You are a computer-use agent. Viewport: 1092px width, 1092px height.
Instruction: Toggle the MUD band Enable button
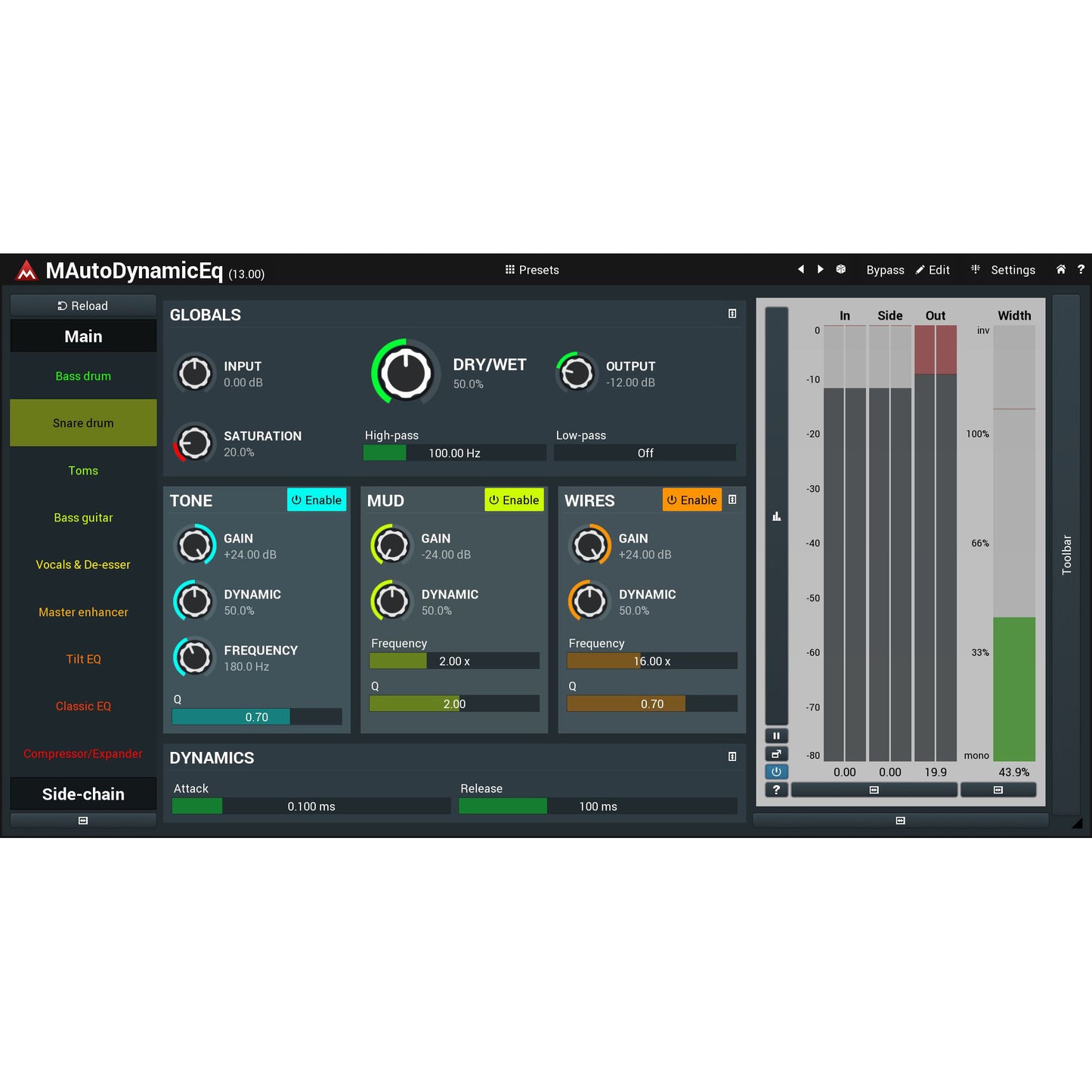pyautogui.click(x=514, y=500)
